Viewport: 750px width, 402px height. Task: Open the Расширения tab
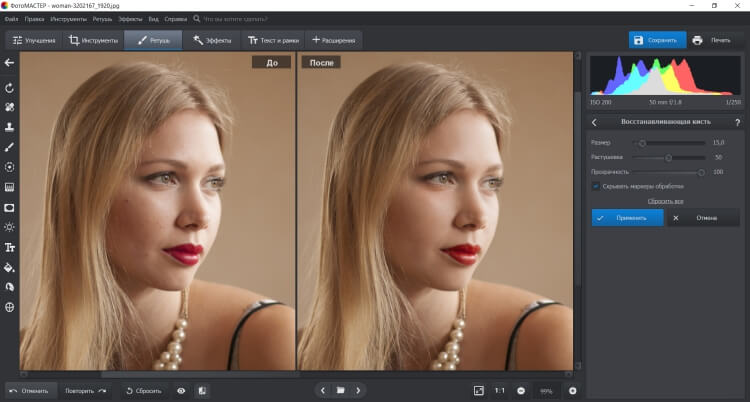(x=333, y=40)
